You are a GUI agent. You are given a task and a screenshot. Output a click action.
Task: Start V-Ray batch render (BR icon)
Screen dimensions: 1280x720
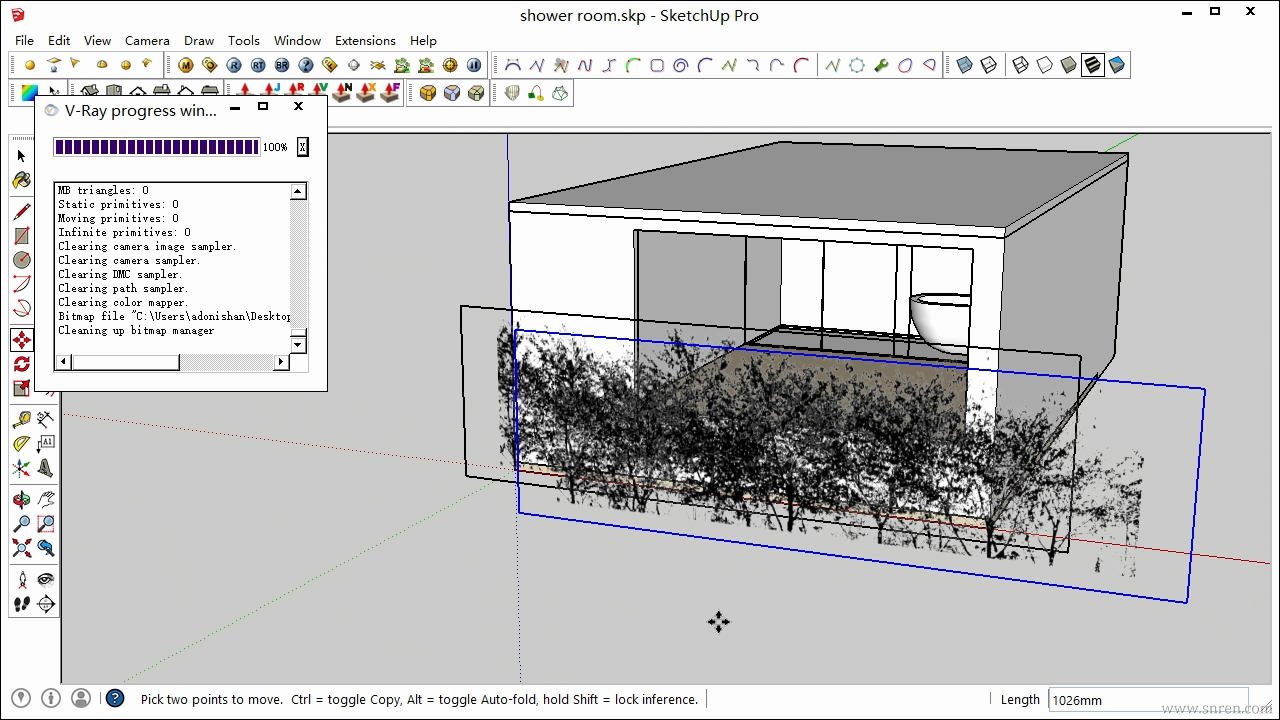pyautogui.click(x=282, y=65)
